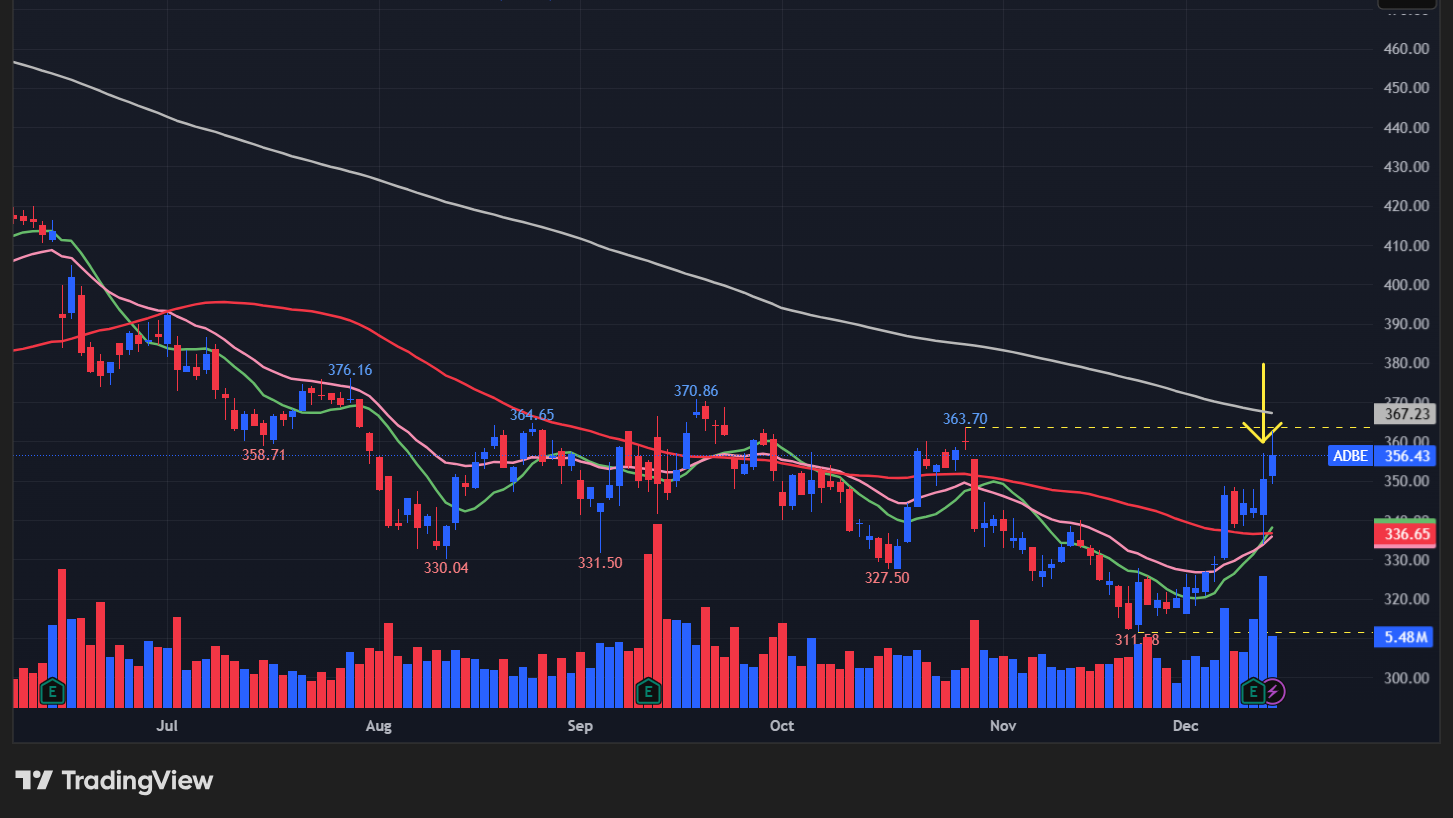Image resolution: width=1453 pixels, height=818 pixels.
Task: Click the 5.48M volume label
Action: (x=1405, y=637)
